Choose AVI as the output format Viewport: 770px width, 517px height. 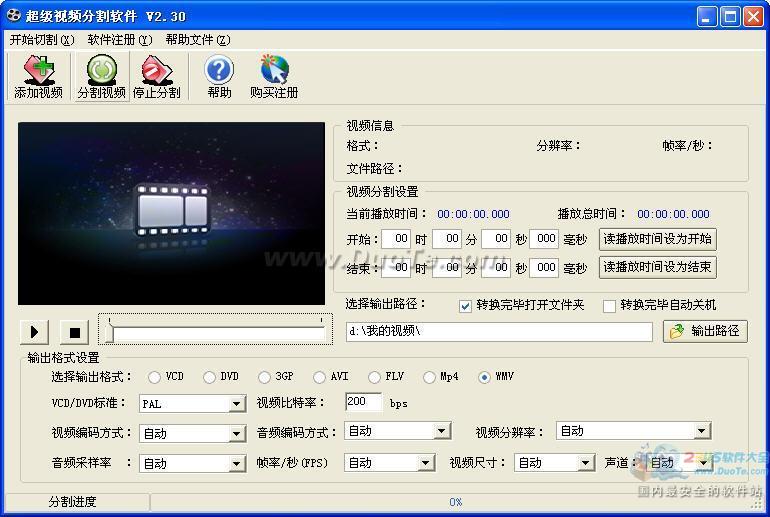tap(319, 377)
